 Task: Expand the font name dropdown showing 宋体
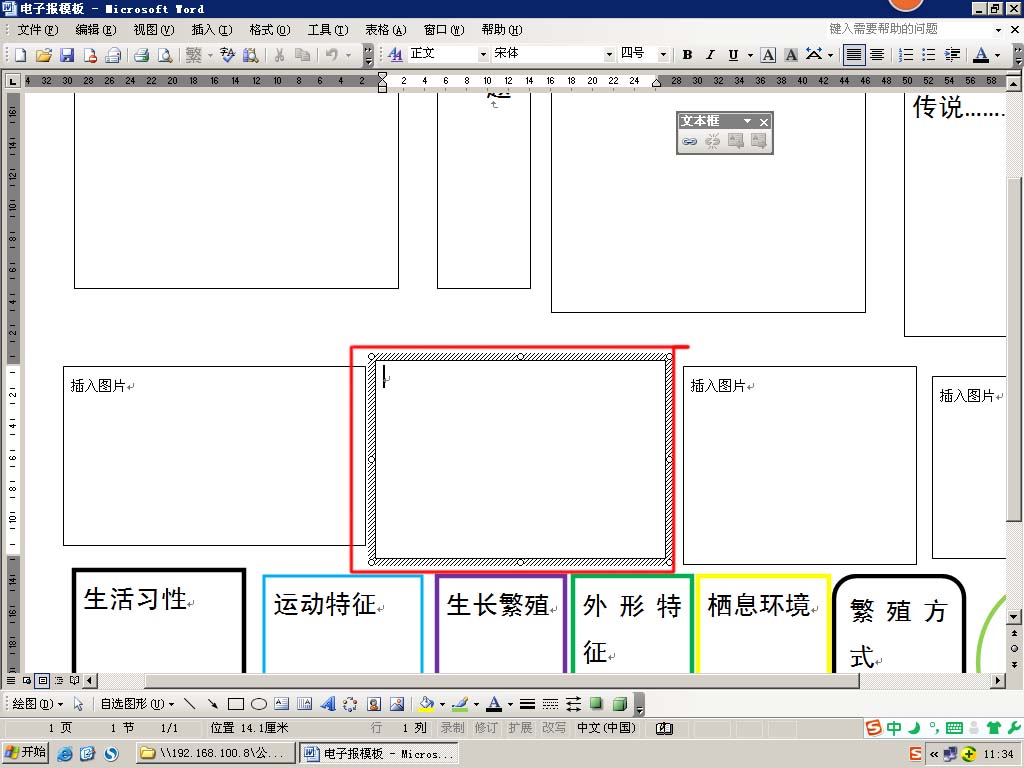[x=608, y=55]
